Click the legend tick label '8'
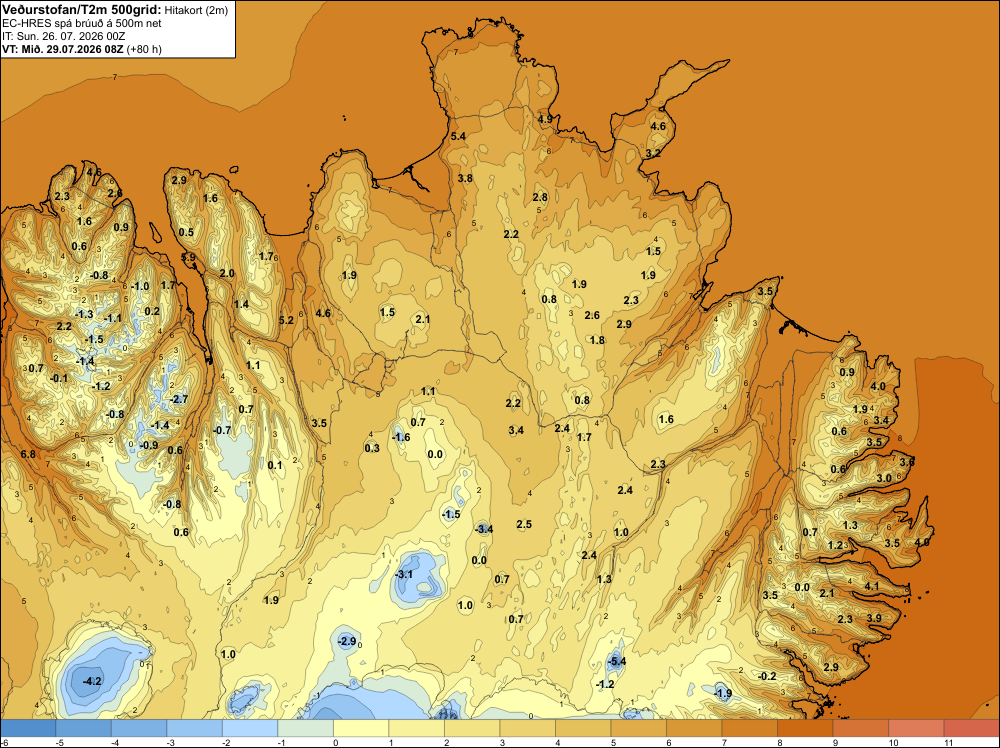Viewport: 1000px width, 748px height. (779, 742)
